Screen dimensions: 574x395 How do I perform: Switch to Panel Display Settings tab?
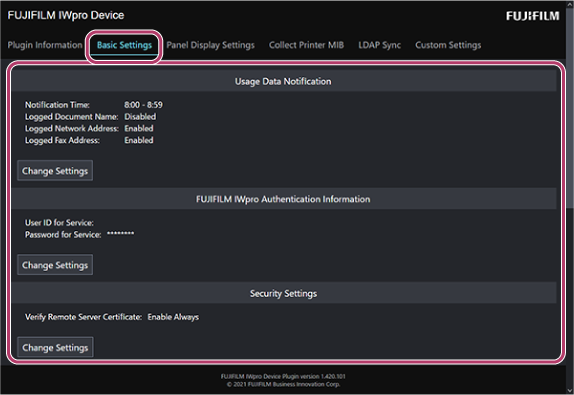coord(210,45)
